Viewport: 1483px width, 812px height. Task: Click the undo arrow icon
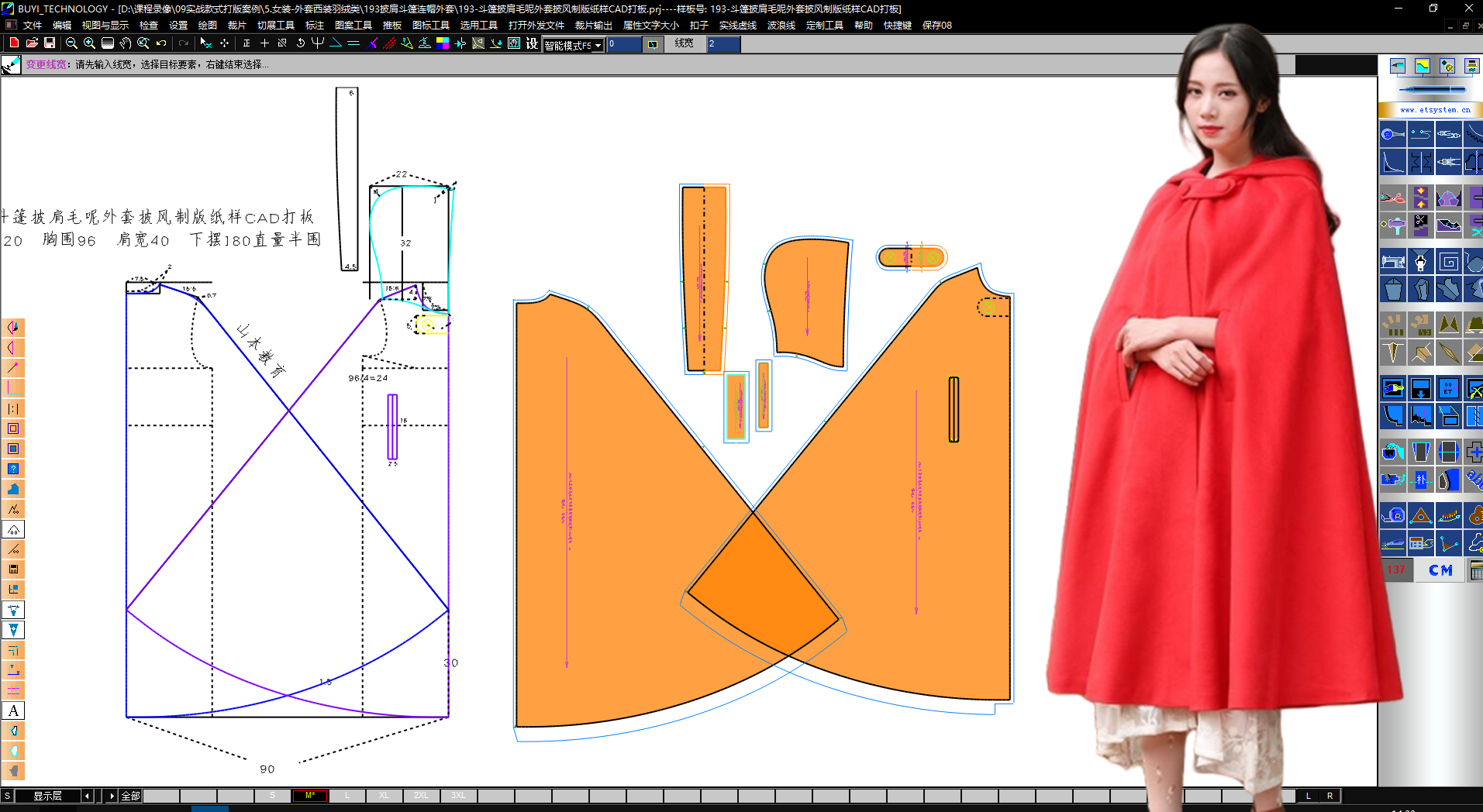coord(161,43)
